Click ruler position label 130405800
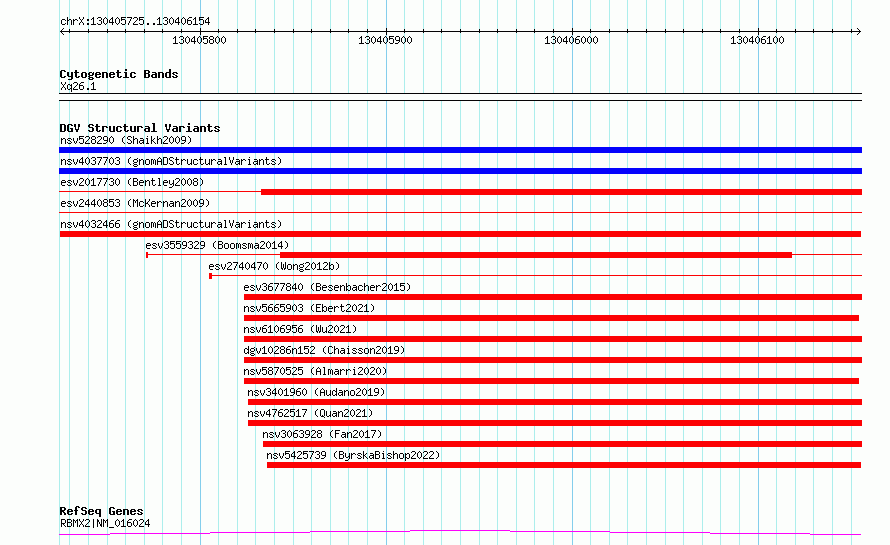 point(199,40)
